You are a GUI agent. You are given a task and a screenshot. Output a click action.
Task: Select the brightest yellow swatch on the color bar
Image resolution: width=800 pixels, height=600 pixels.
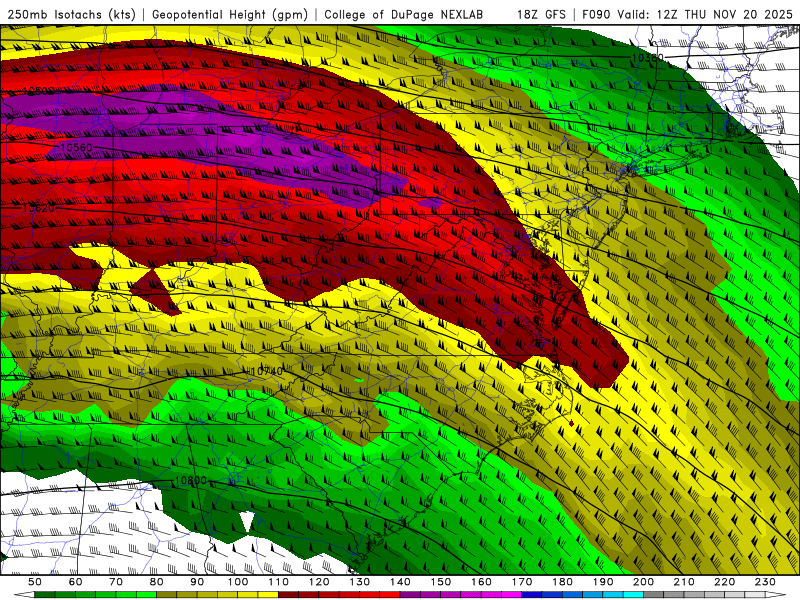point(268,595)
